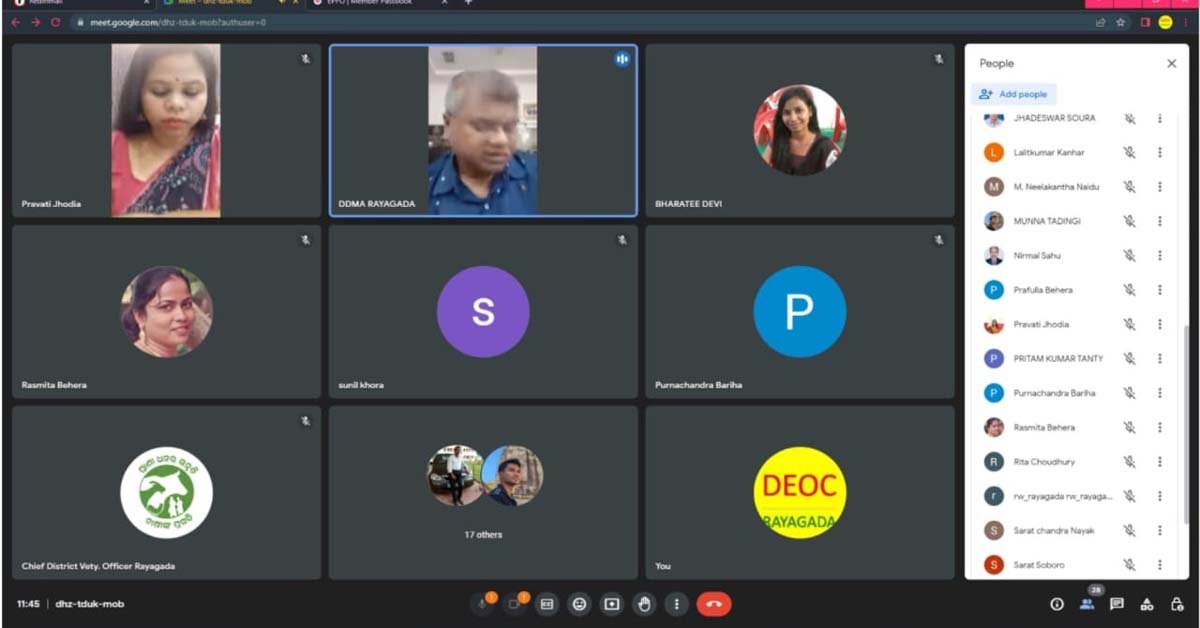Click the '17 others' participant tile
This screenshot has width=1200, height=628.
483,492
